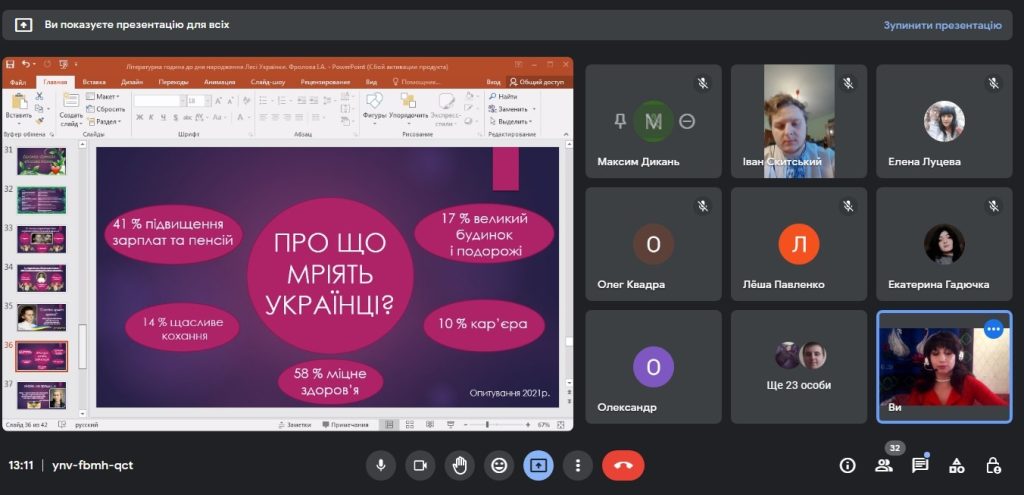
Task: Open the chat messages panel
Action: pyautogui.click(x=920, y=465)
